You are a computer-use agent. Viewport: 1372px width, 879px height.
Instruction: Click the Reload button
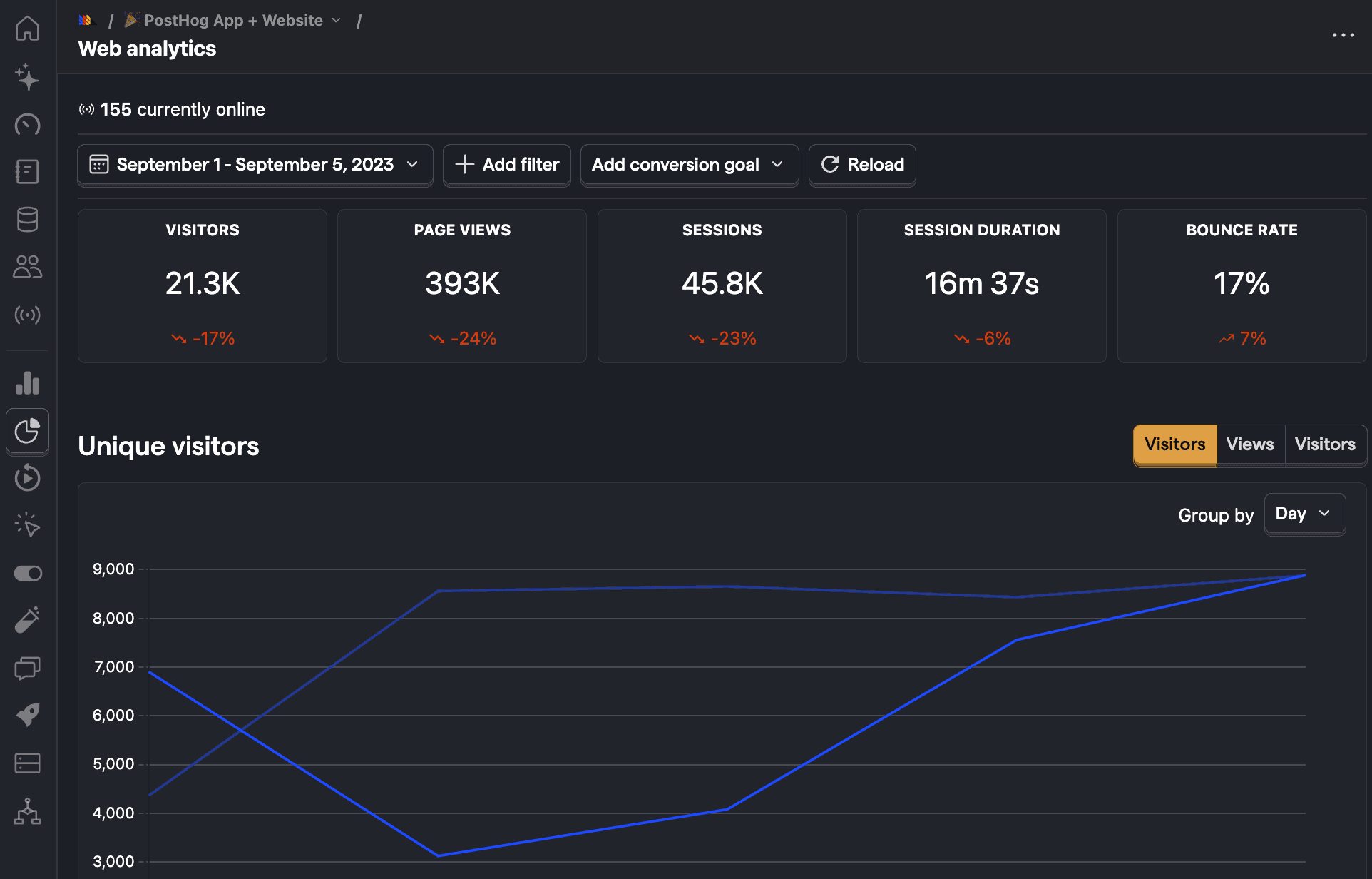(x=862, y=165)
